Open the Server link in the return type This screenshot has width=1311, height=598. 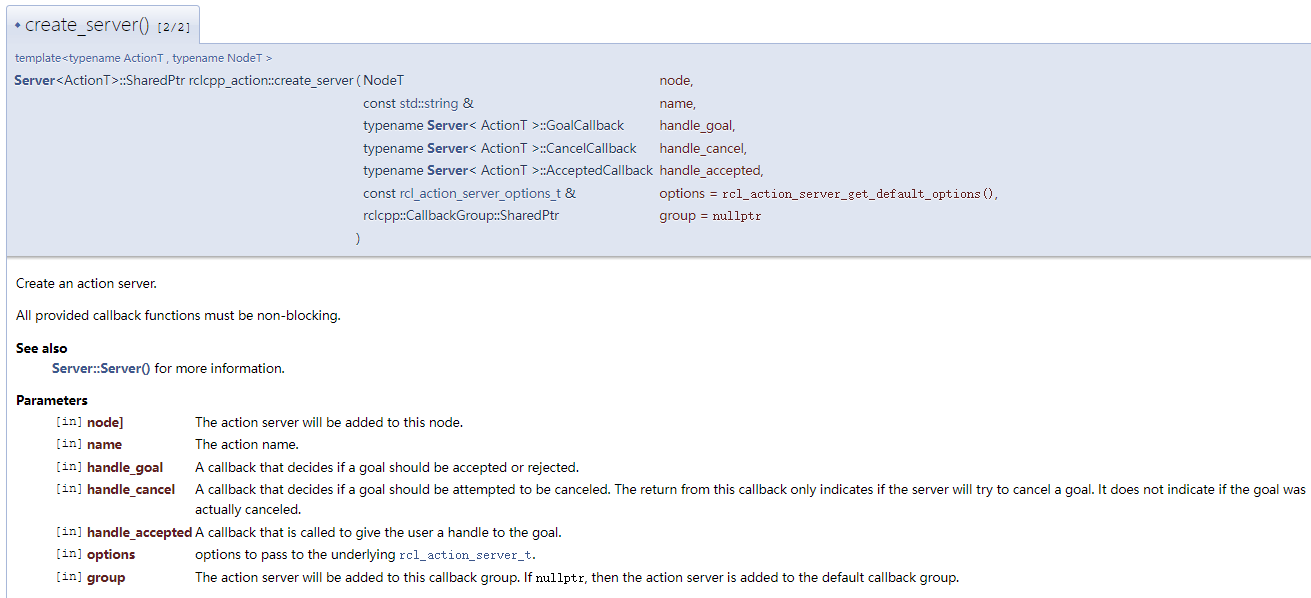pyautogui.click(x=34, y=80)
